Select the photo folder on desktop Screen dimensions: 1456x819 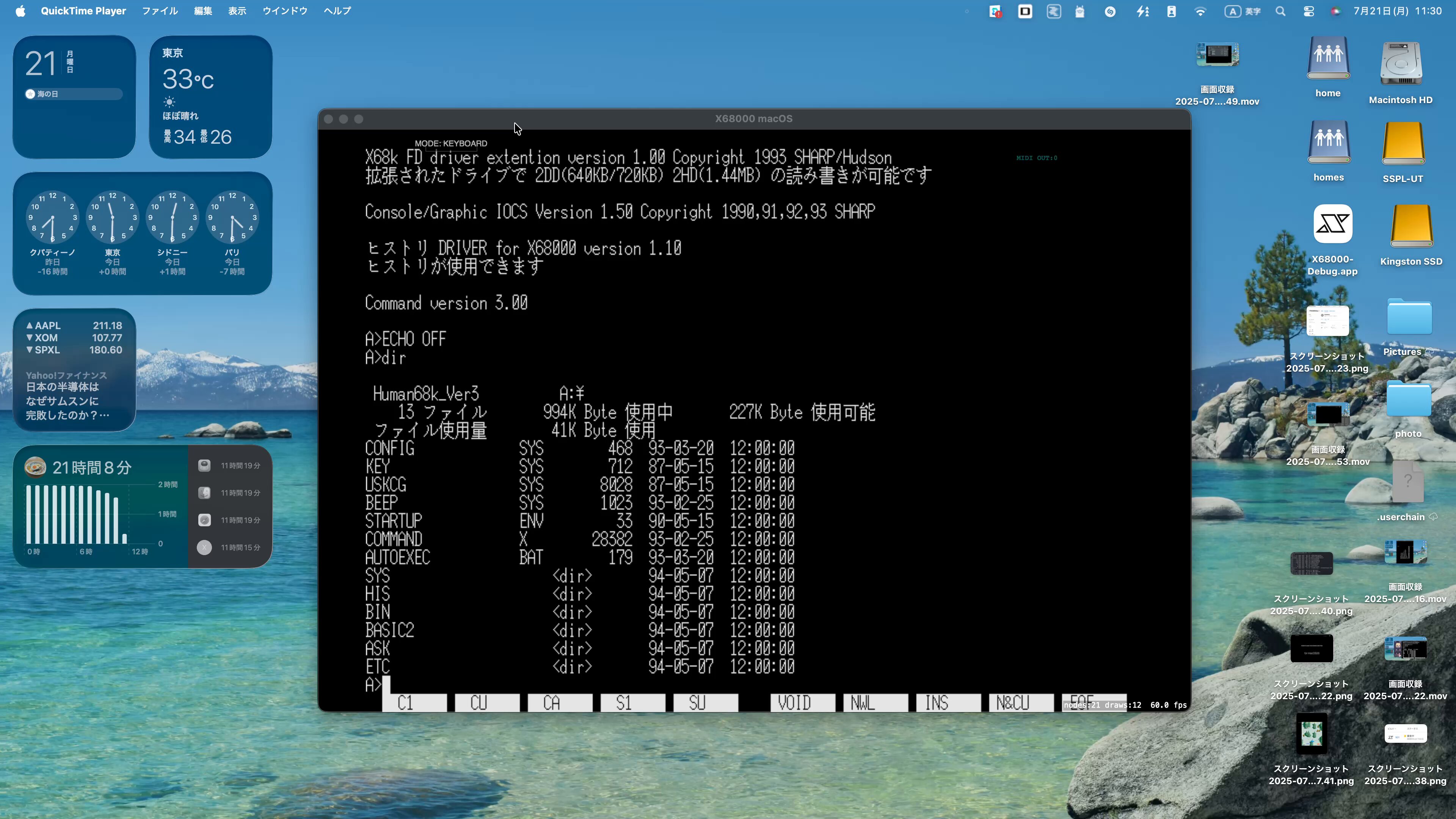[x=1408, y=399]
